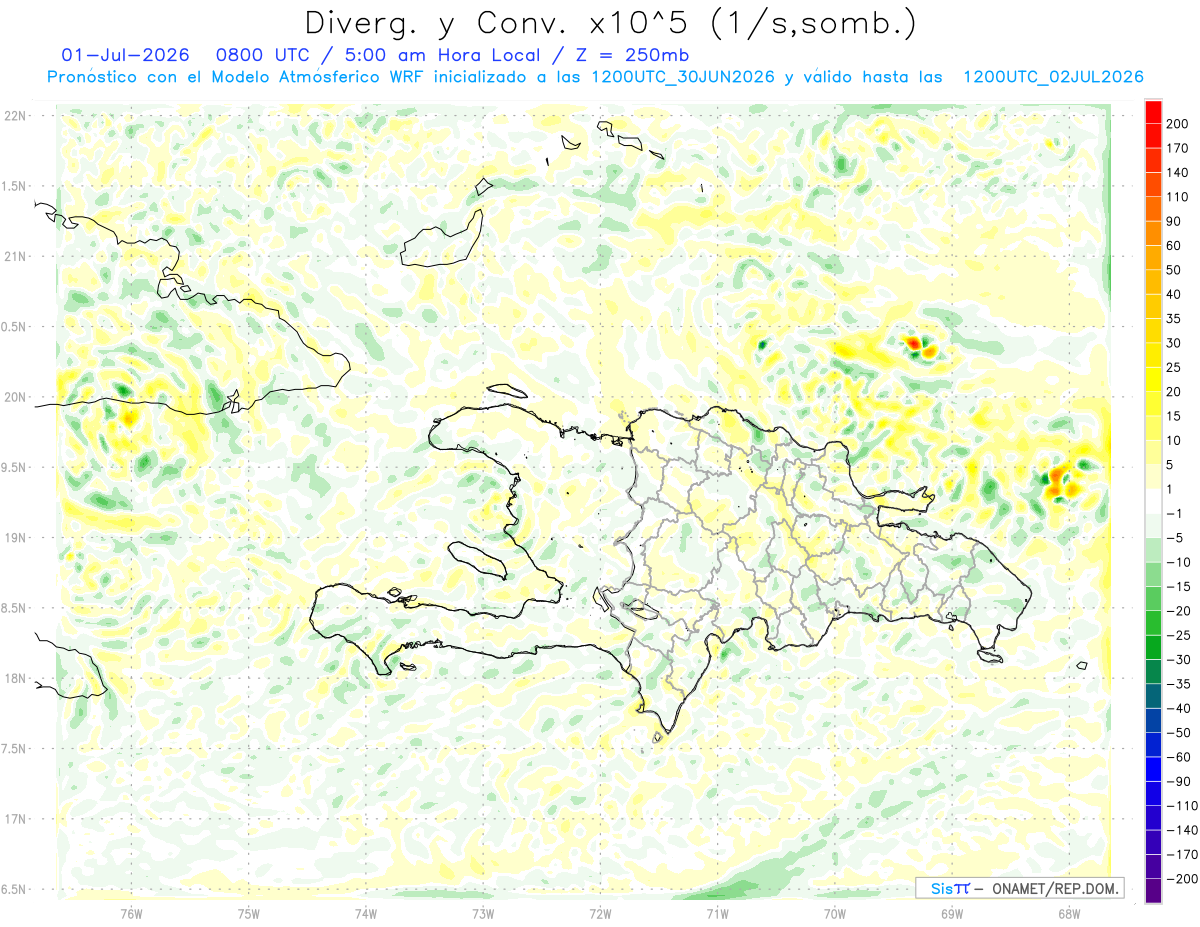Click the initialization time "1200UTC_30JUN2026"
Viewport: 1200px width, 927px height.
pos(683,77)
